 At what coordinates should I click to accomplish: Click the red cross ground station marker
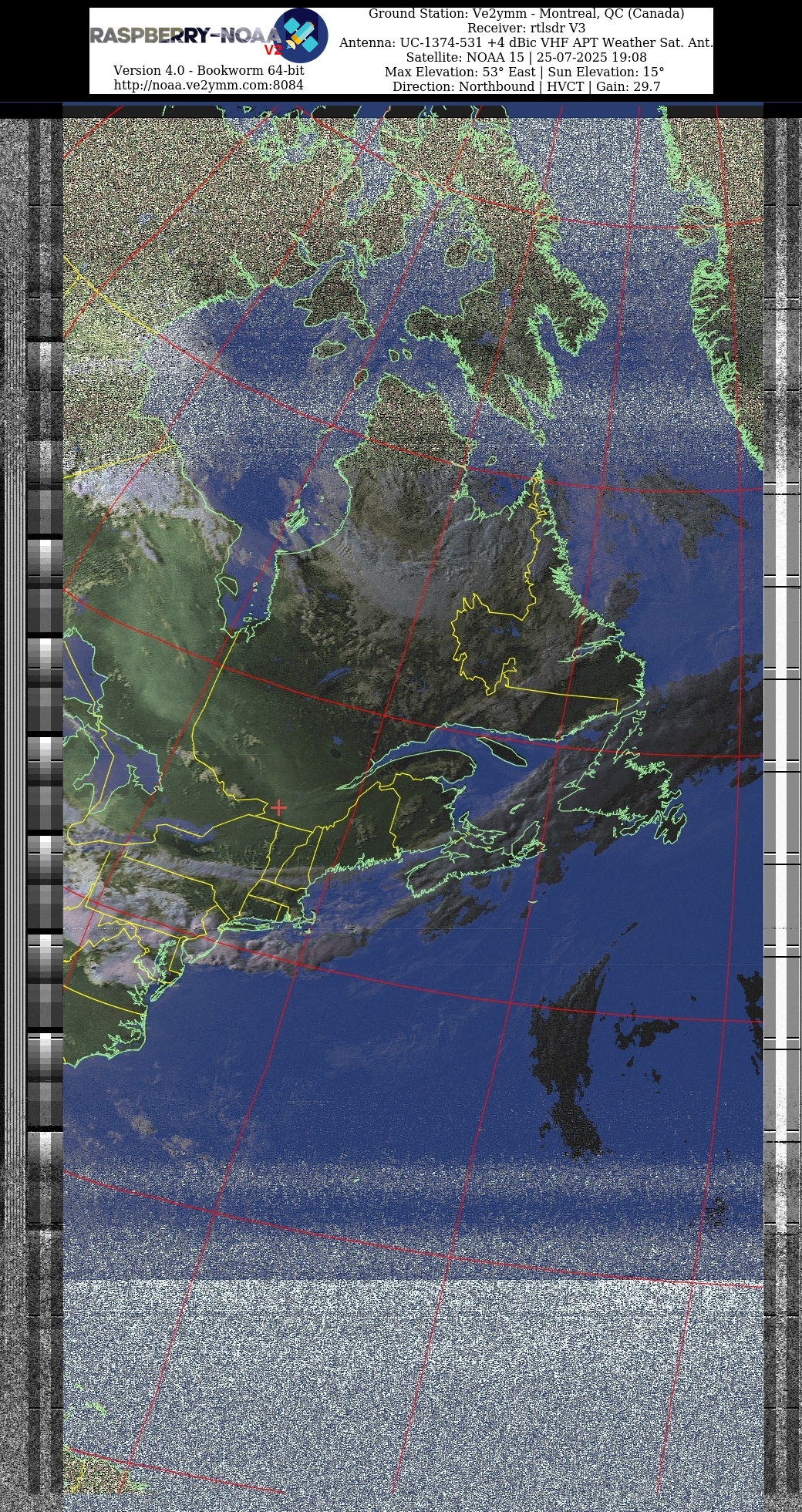pyautogui.click(x=278, y=807)
